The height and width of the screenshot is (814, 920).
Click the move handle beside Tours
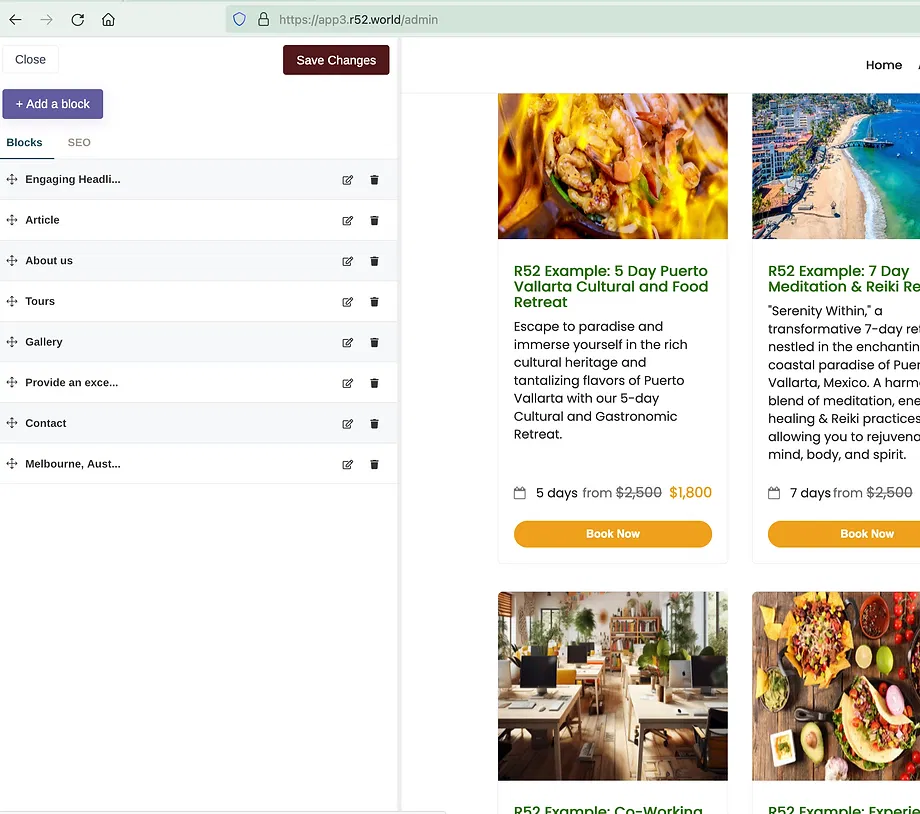(x=12, y=301)
